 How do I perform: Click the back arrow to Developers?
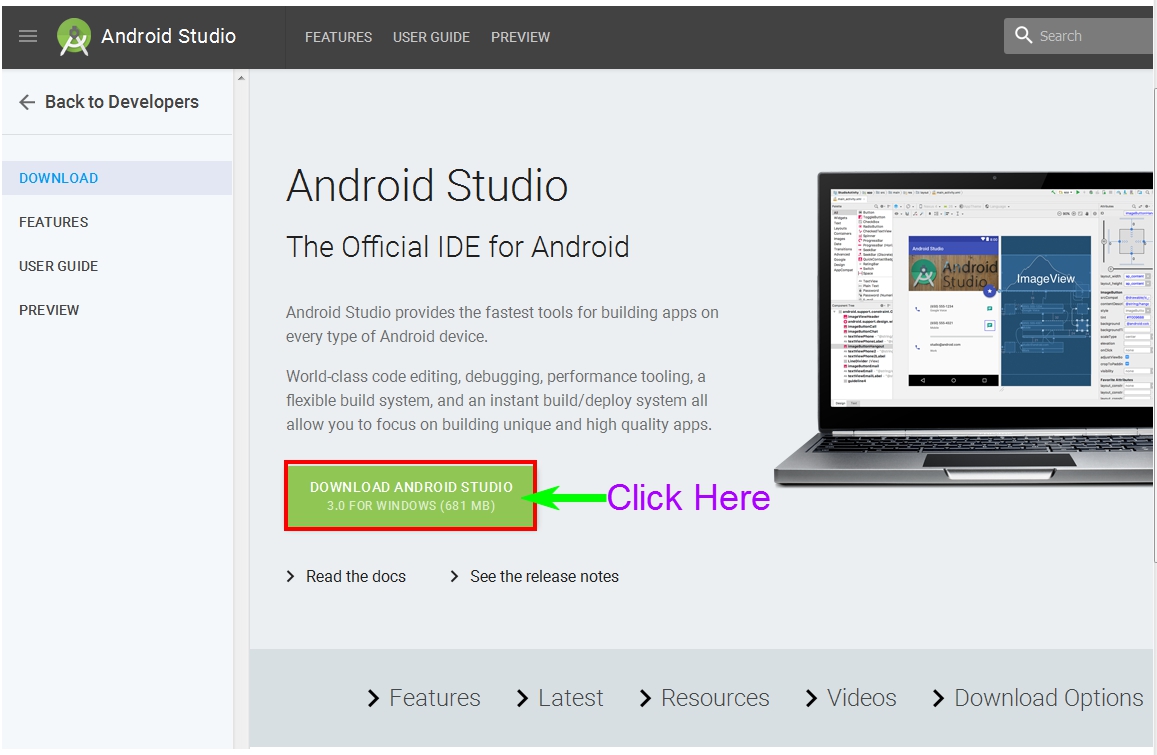point(27,101)
